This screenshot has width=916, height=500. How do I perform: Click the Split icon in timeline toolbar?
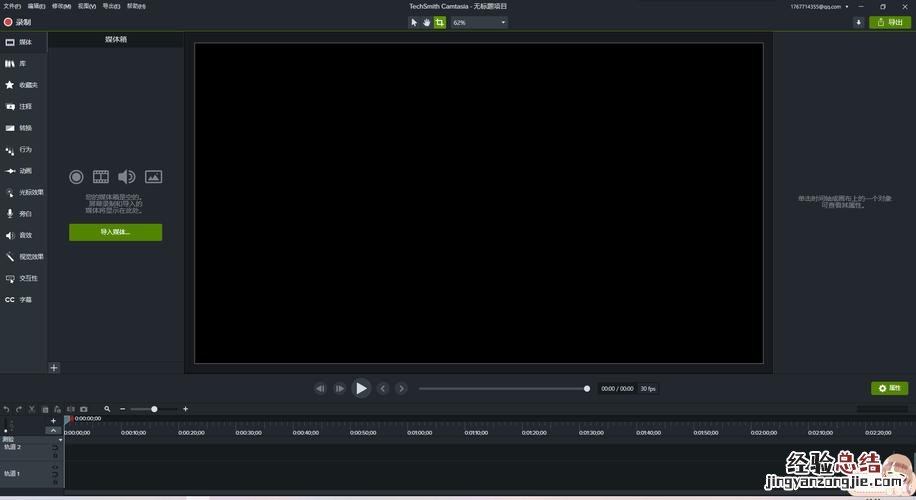pyautogui.click(x=71, y=409)
